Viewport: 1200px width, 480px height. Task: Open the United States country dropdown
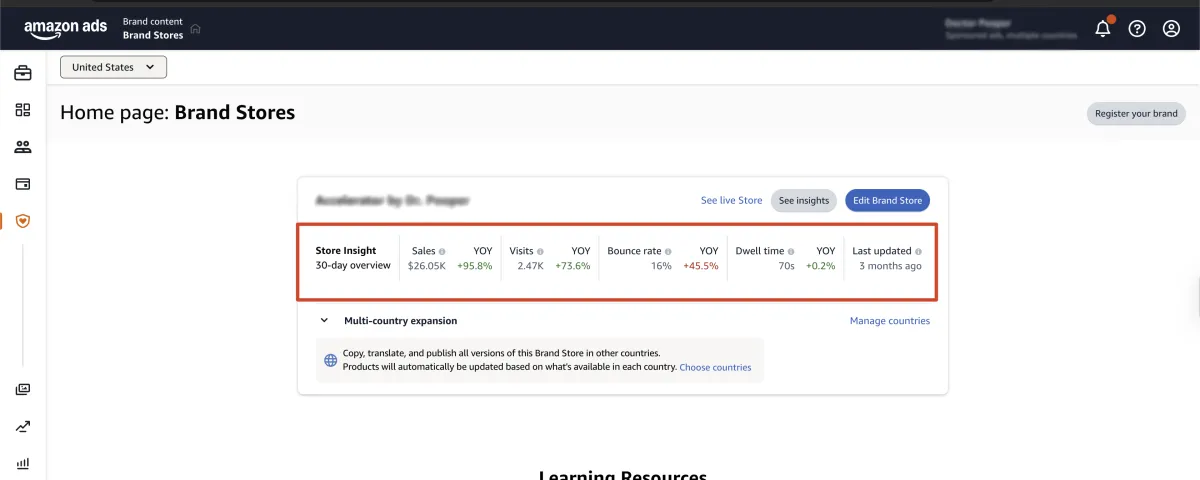114,67
